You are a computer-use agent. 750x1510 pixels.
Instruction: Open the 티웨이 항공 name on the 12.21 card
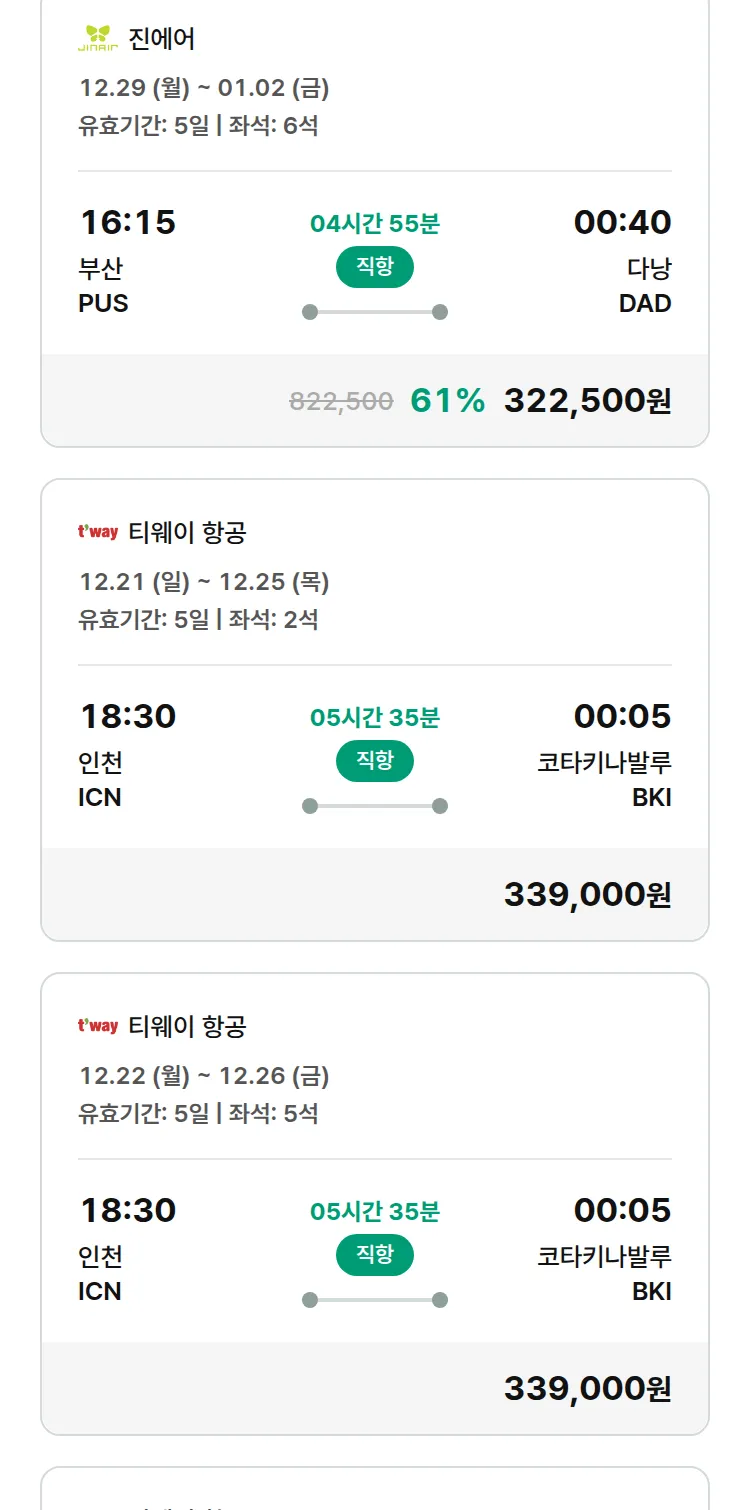click(187, 533)
